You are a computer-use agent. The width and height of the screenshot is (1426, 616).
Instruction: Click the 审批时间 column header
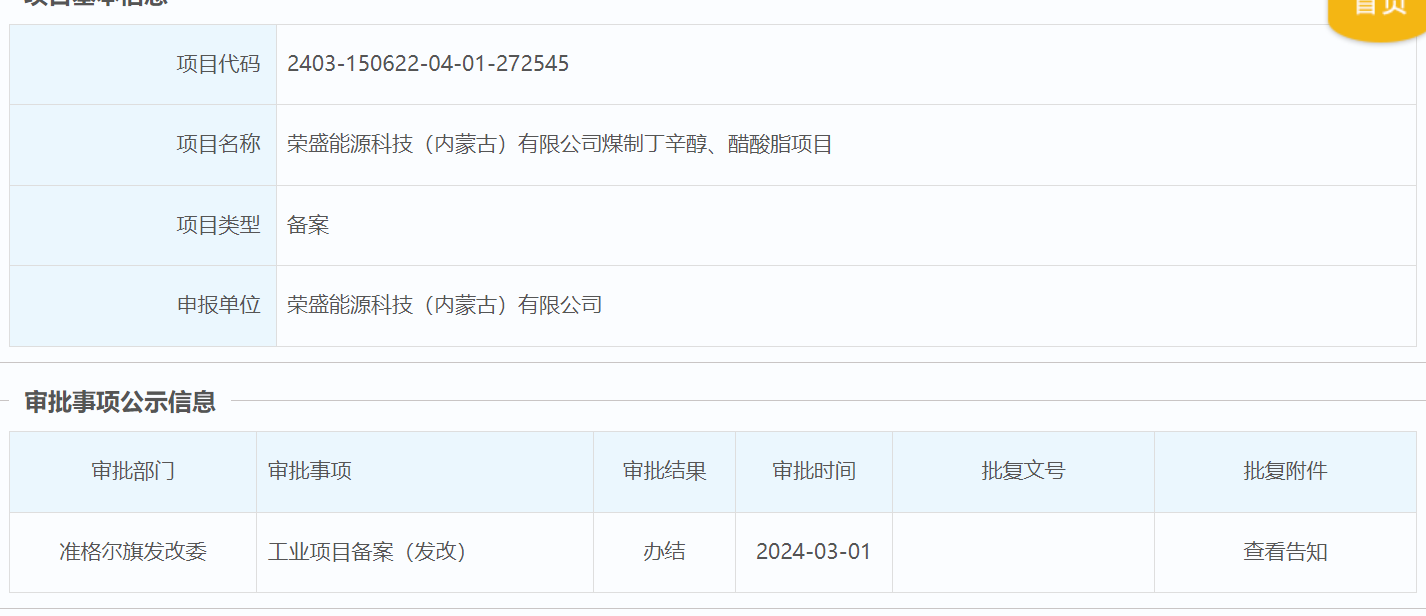click(x=814, y=471)
